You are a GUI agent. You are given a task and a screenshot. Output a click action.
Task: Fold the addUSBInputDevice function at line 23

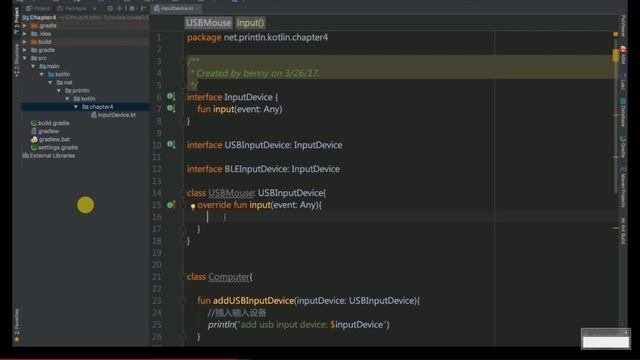183,301
